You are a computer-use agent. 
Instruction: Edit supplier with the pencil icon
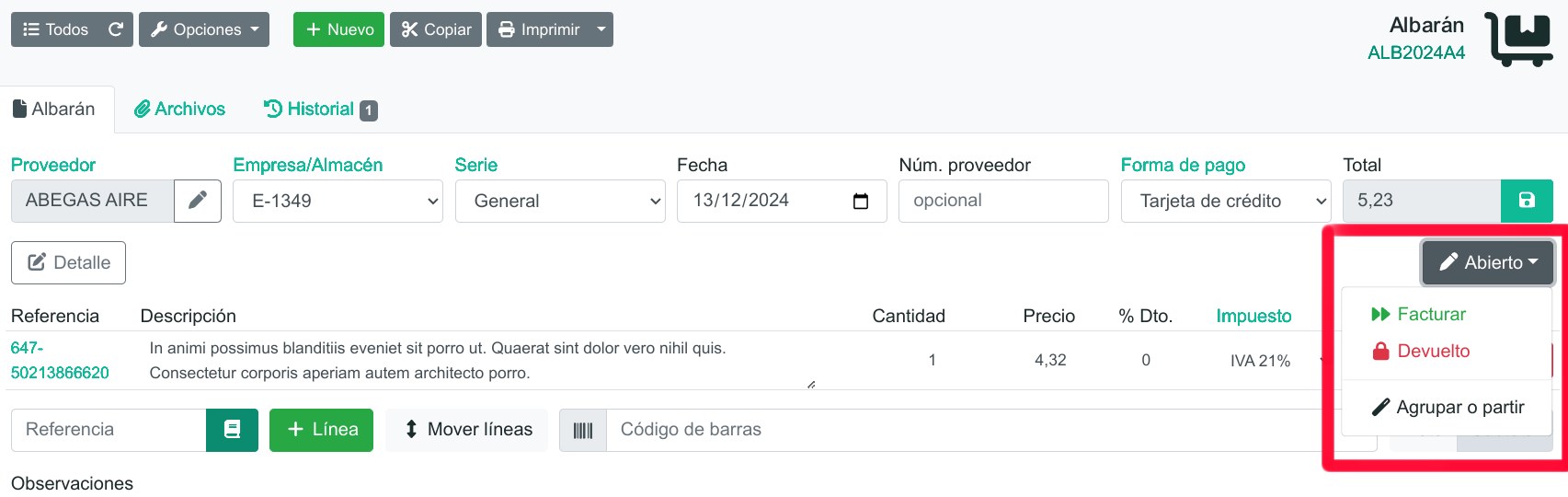pyautogui.click(x=198, y=201)
